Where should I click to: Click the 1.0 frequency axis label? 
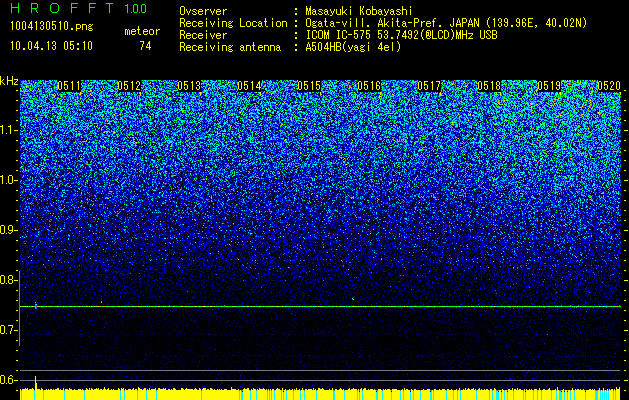8,180
